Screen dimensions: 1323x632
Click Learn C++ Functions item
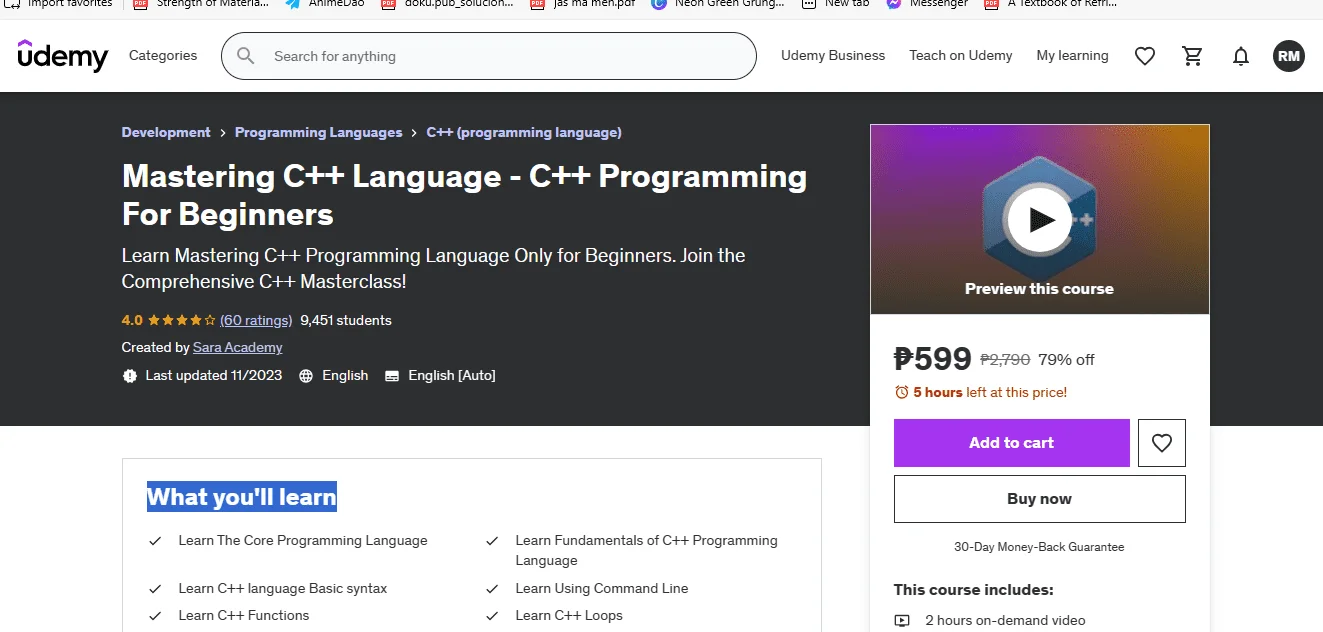[x=244, y=616]
